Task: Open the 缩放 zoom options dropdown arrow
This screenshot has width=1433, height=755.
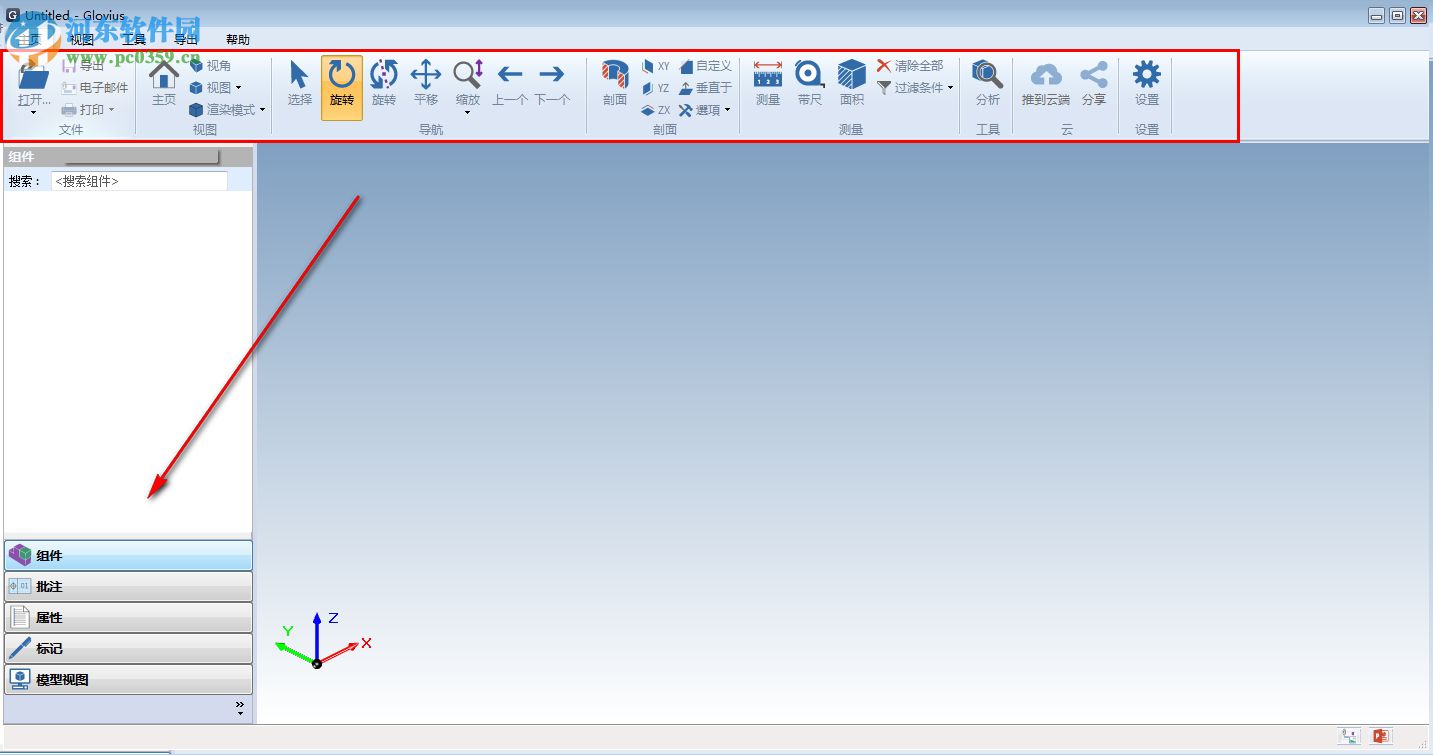Action: [467, 110]
